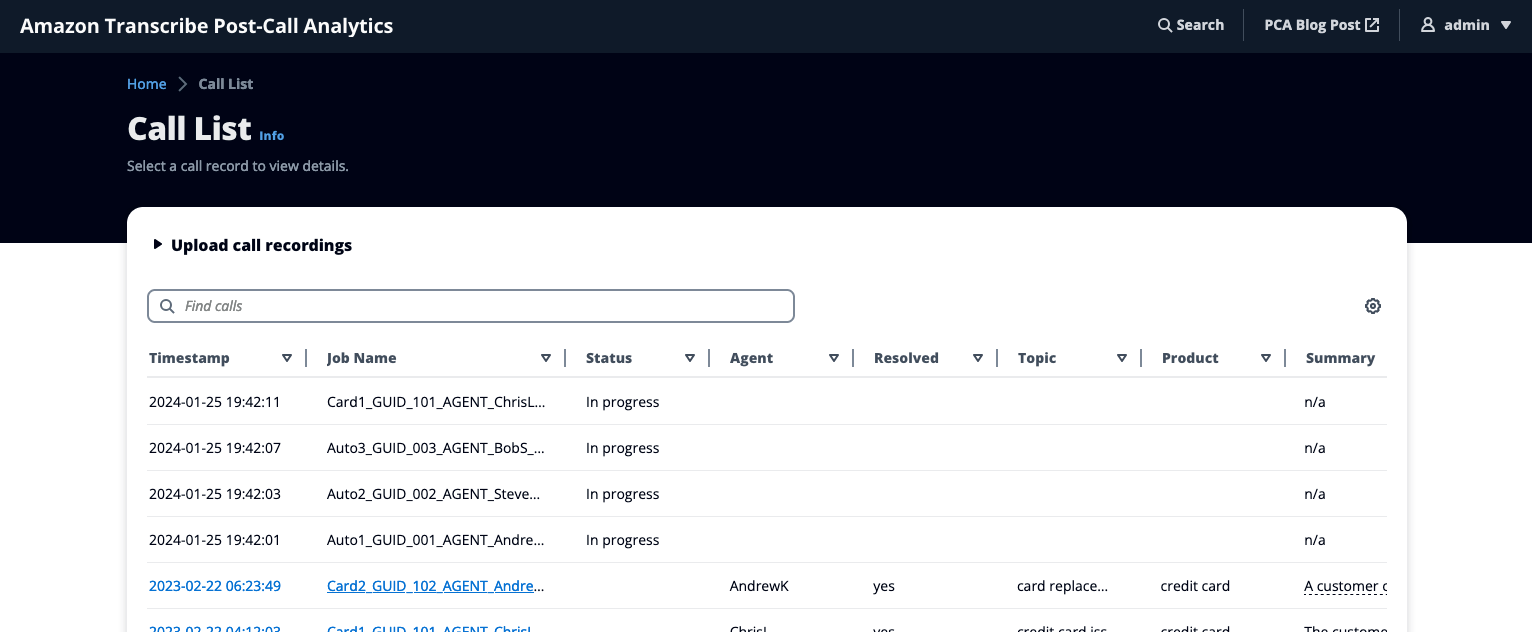Click the yes resolved cell in Card2 row
The width and height of the screenshot is (1532, 632).
click(x=884, y=586)
